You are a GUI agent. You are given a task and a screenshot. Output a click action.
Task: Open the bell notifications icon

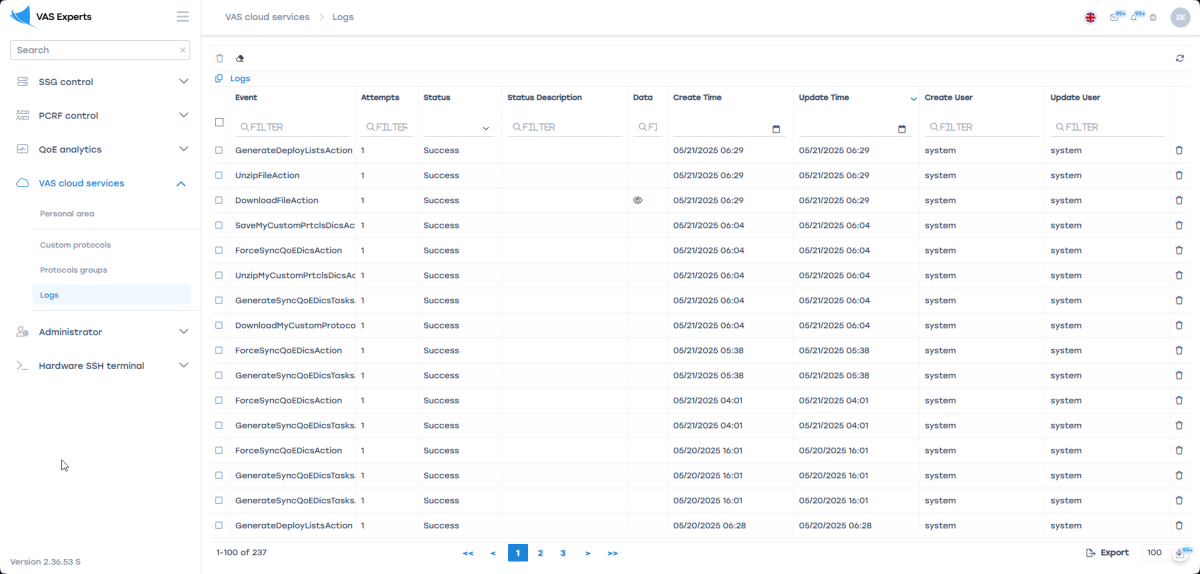pyautogui.click(x=1134, y=17)
